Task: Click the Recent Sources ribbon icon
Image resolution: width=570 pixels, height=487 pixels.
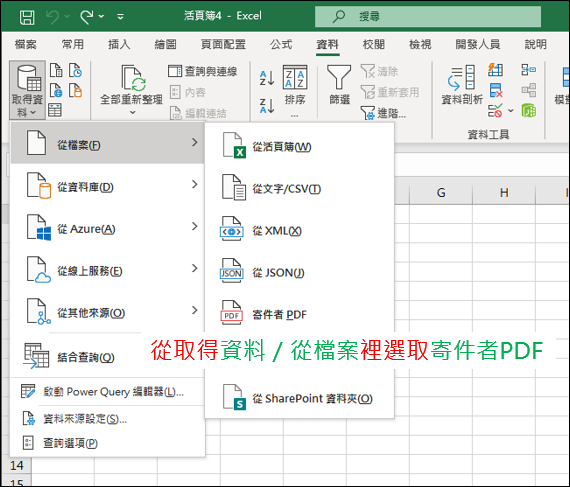Action: [75, 70]
